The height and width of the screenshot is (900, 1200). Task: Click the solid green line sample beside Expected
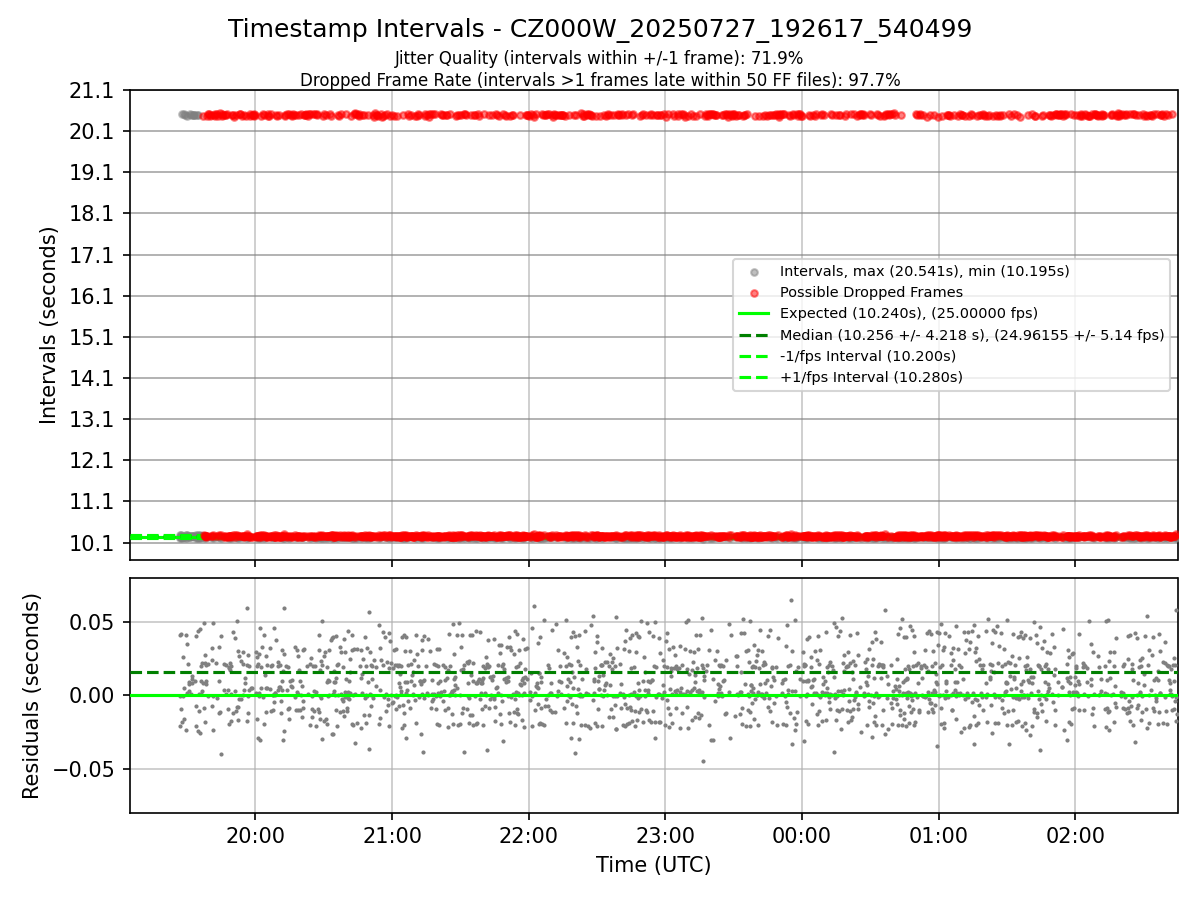pyautogui.click(x=754, y=314)
